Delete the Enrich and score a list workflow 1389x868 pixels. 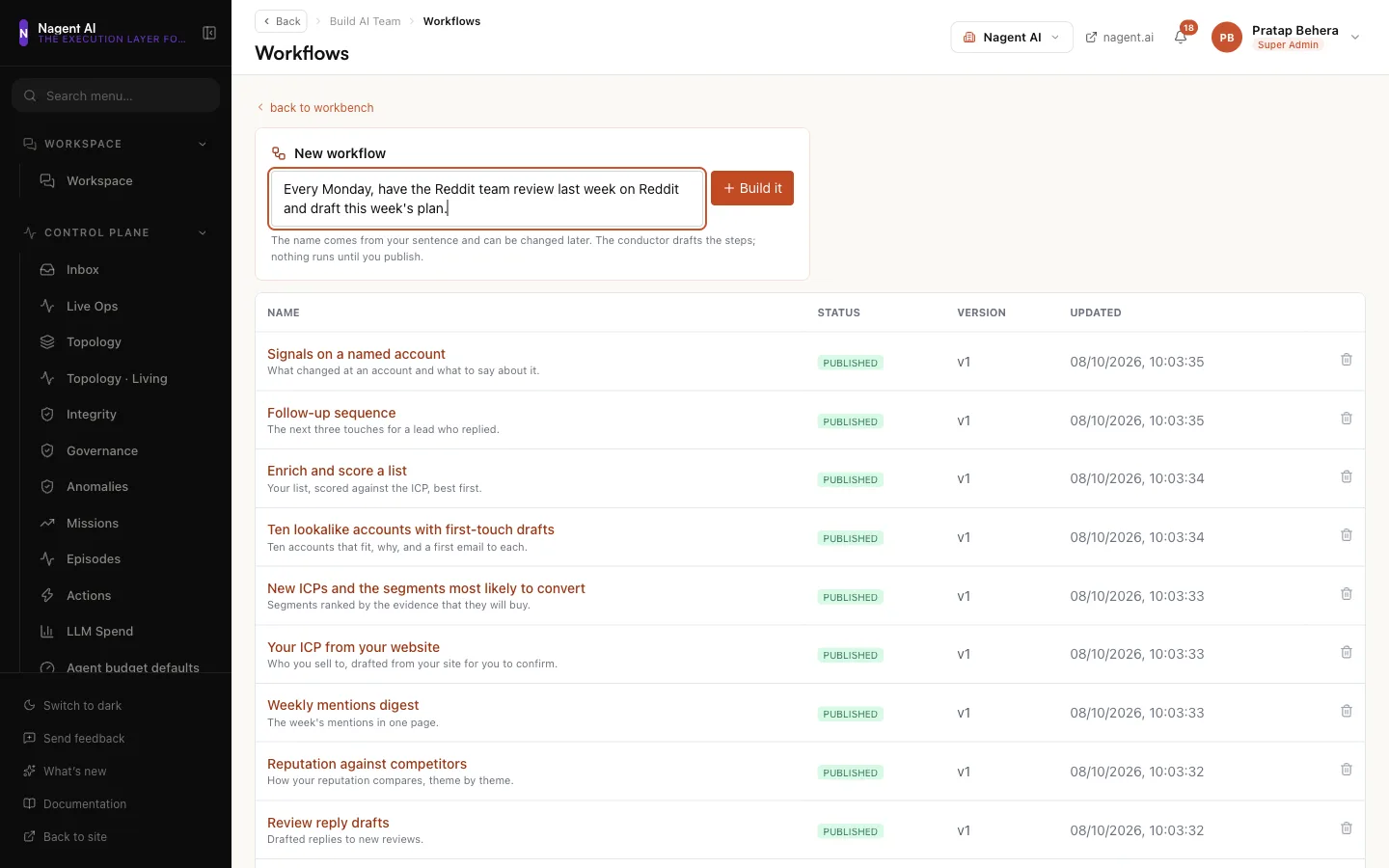[x=1347, y=476]
